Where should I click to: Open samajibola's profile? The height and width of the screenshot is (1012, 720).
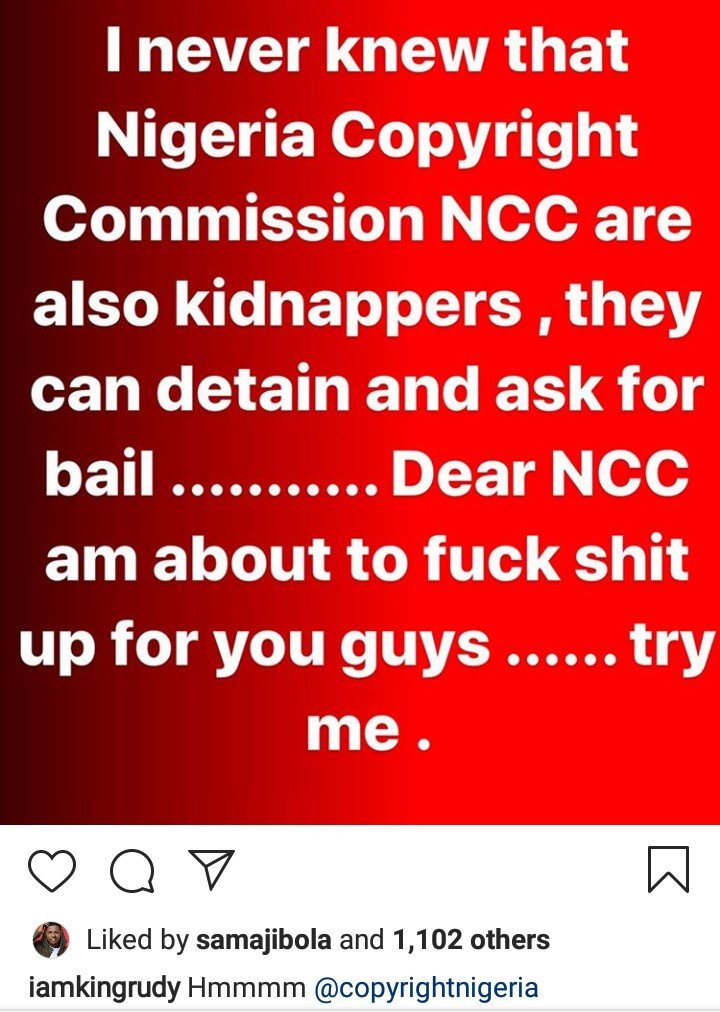point(263,940)
